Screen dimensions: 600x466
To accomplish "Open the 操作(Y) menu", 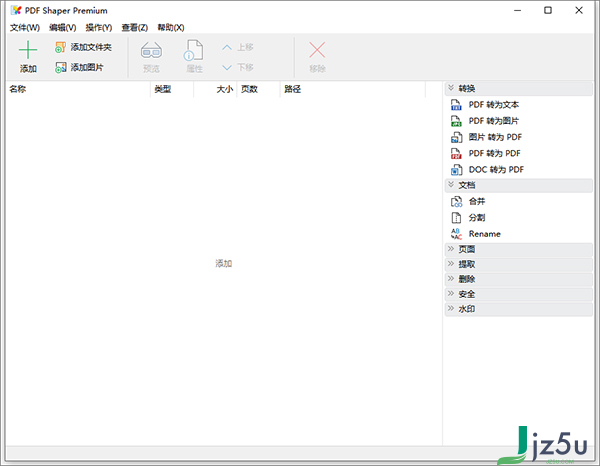I will click(99, 28).
